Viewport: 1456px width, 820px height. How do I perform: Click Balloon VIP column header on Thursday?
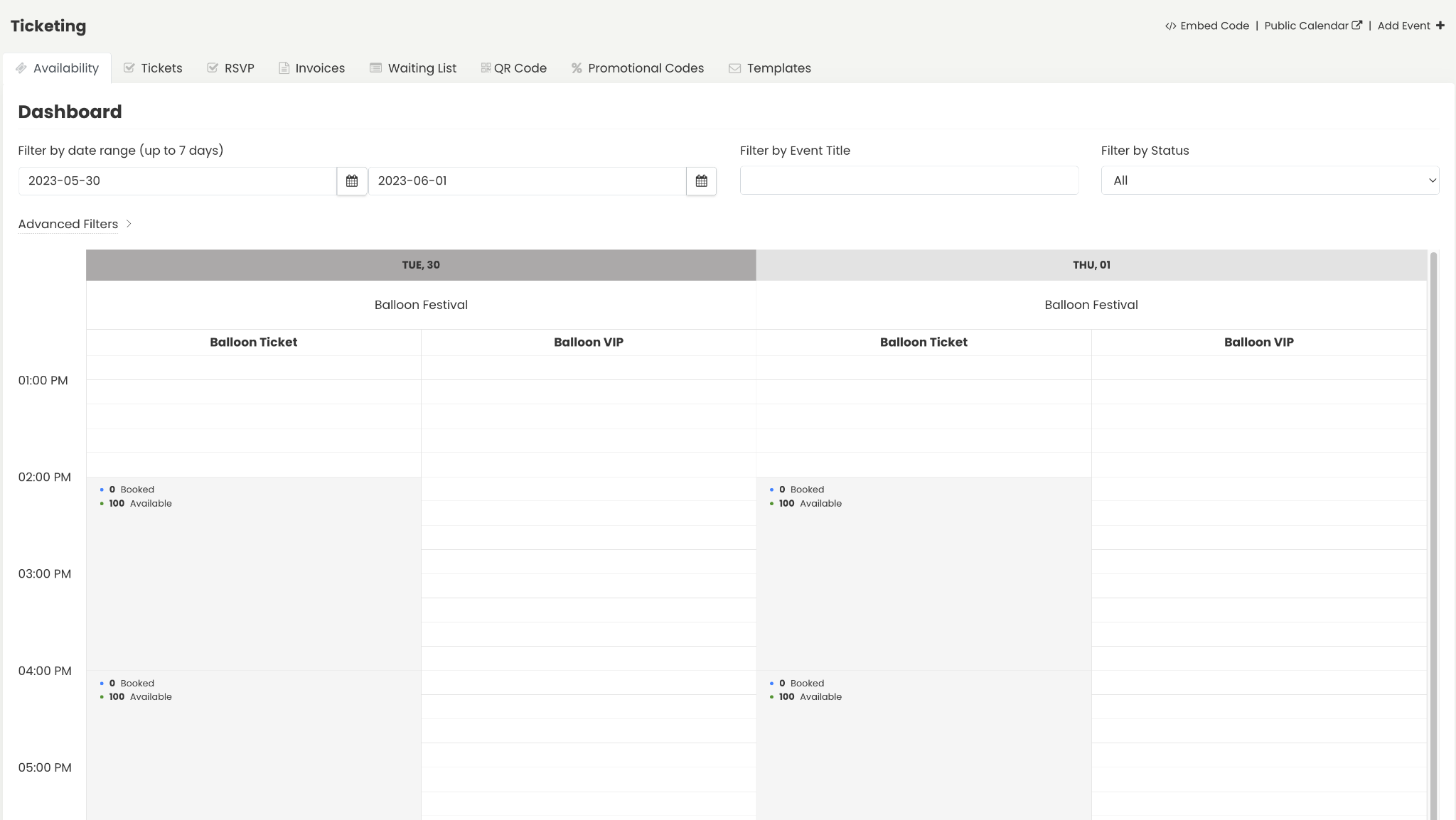pos(1258,342)
